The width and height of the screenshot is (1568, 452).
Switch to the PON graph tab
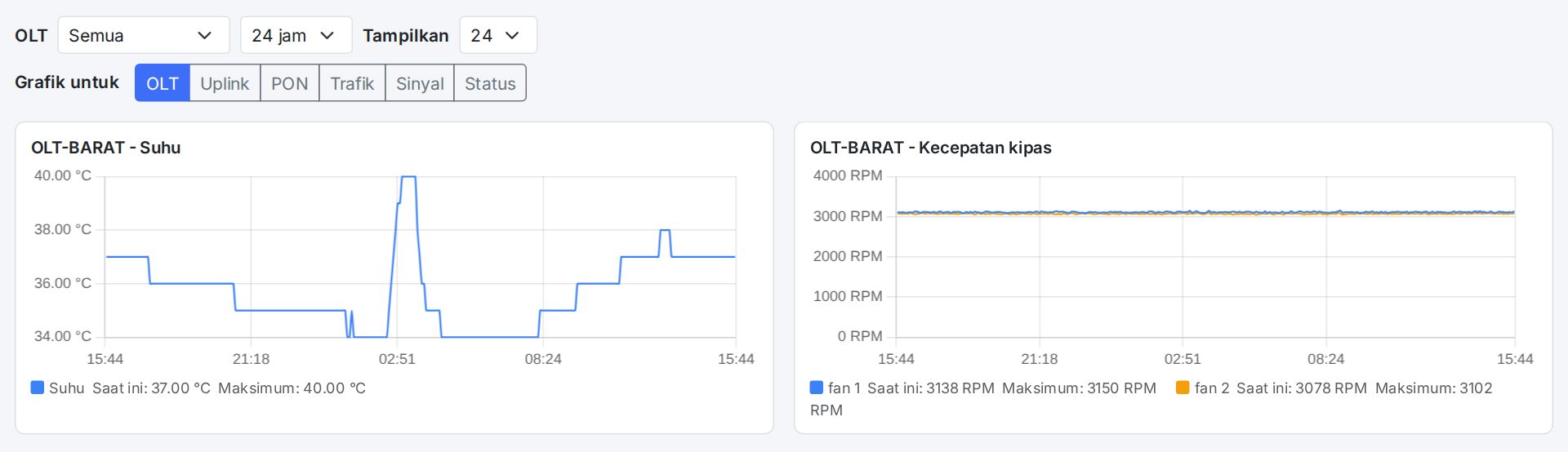290,83
